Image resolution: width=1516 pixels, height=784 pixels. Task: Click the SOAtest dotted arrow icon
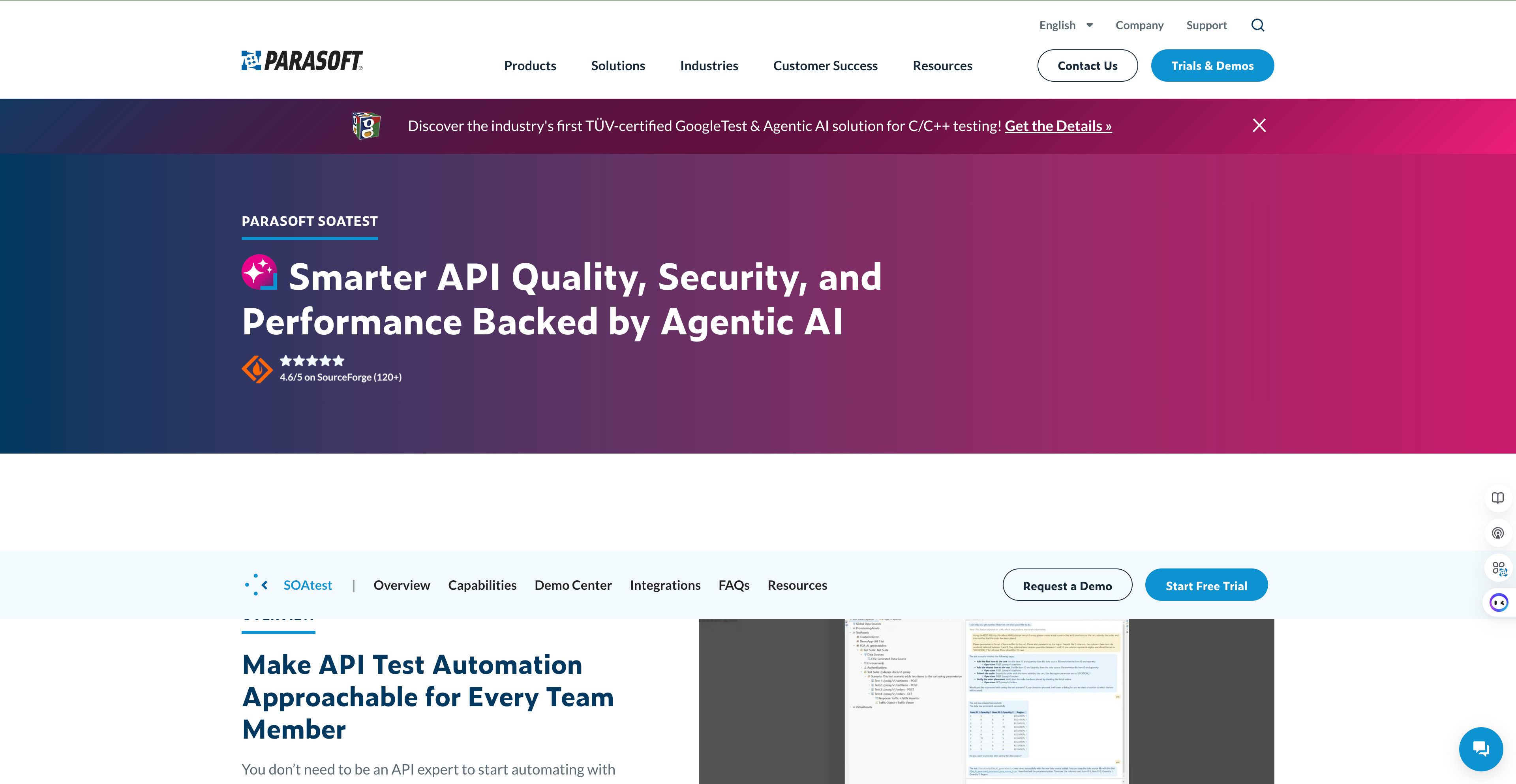pyautogui.click(x=257, y=585)
